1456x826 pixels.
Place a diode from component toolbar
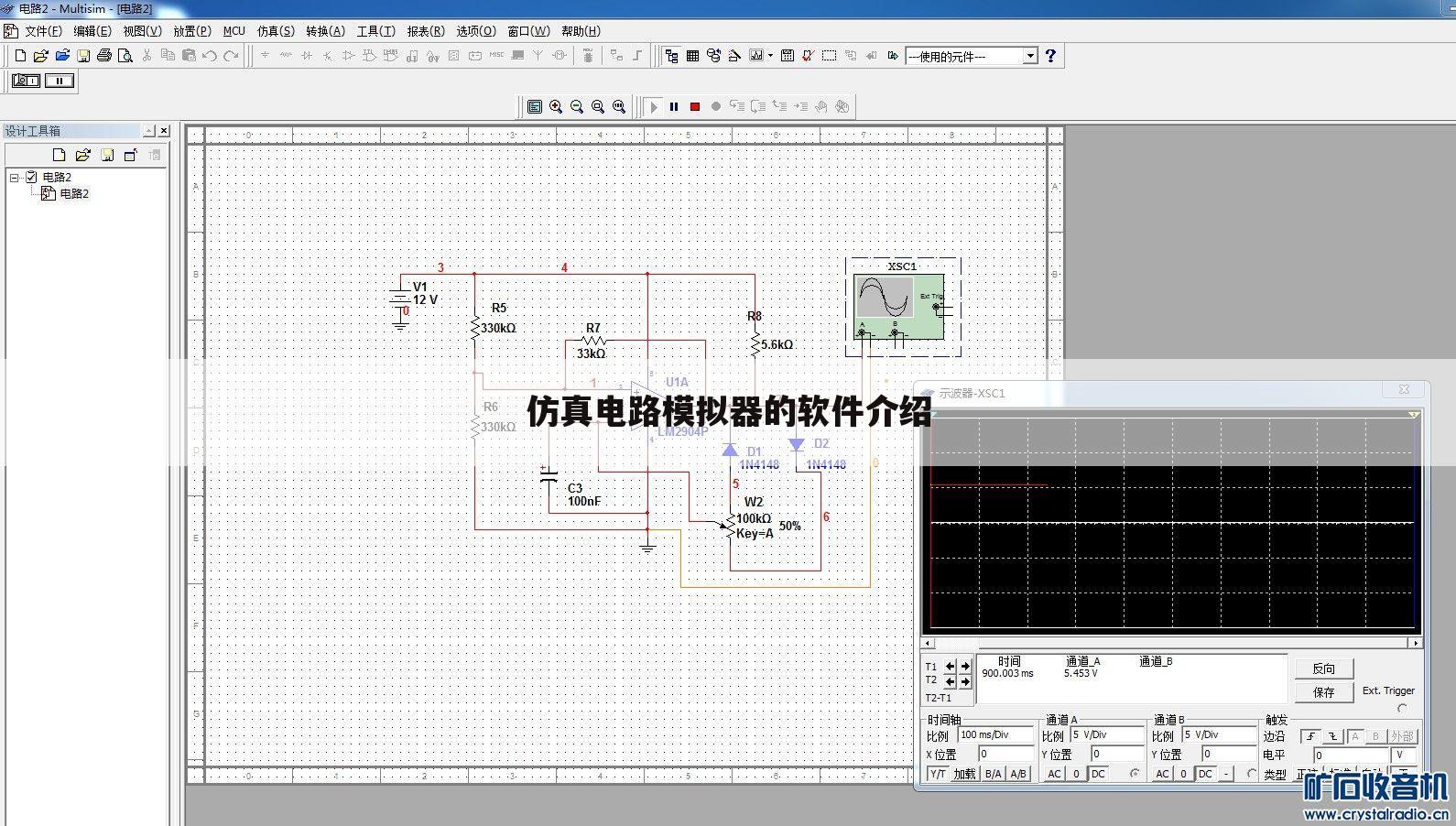307,56
